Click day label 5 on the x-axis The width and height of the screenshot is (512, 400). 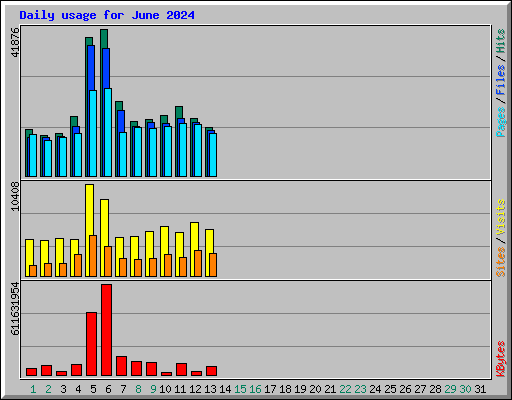point(93,389)
